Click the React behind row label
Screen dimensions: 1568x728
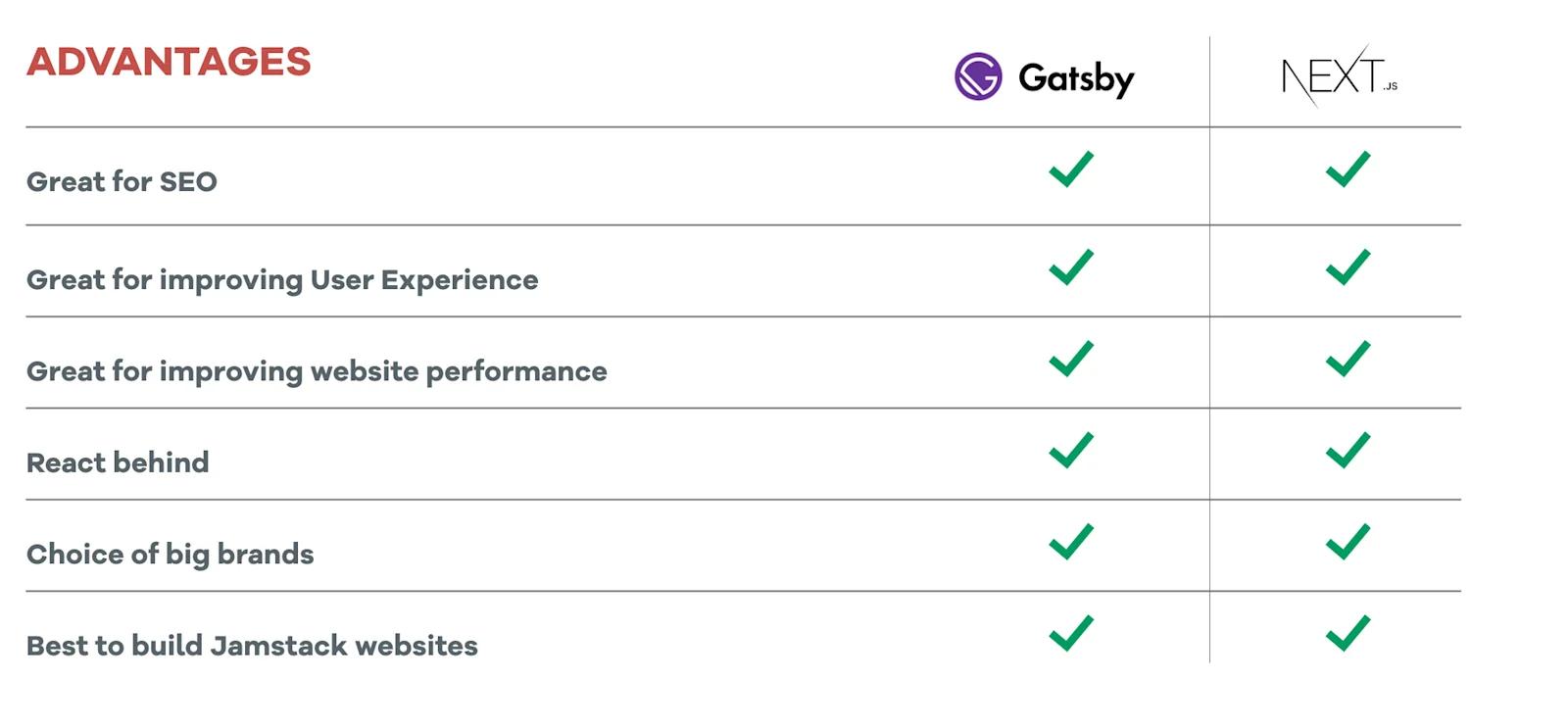[118, 462]
